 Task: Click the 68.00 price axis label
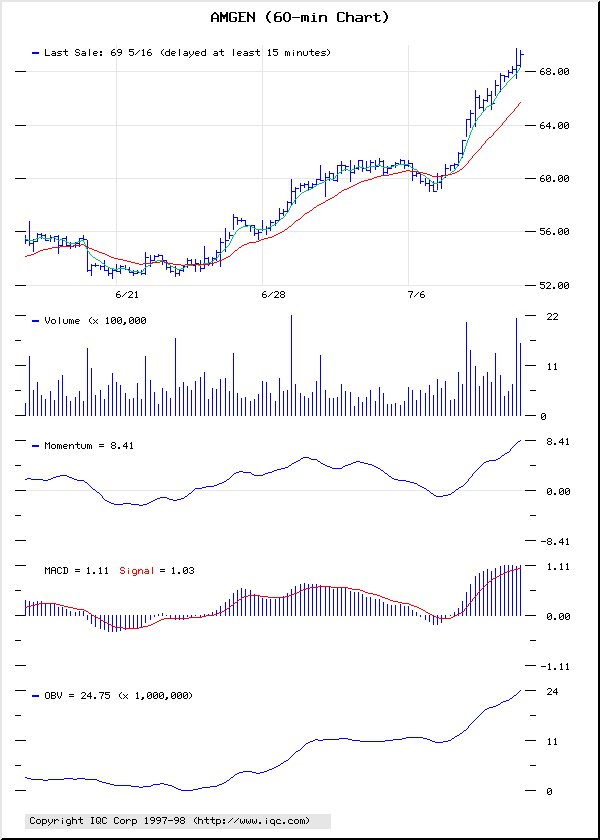(x=554, y=72)
